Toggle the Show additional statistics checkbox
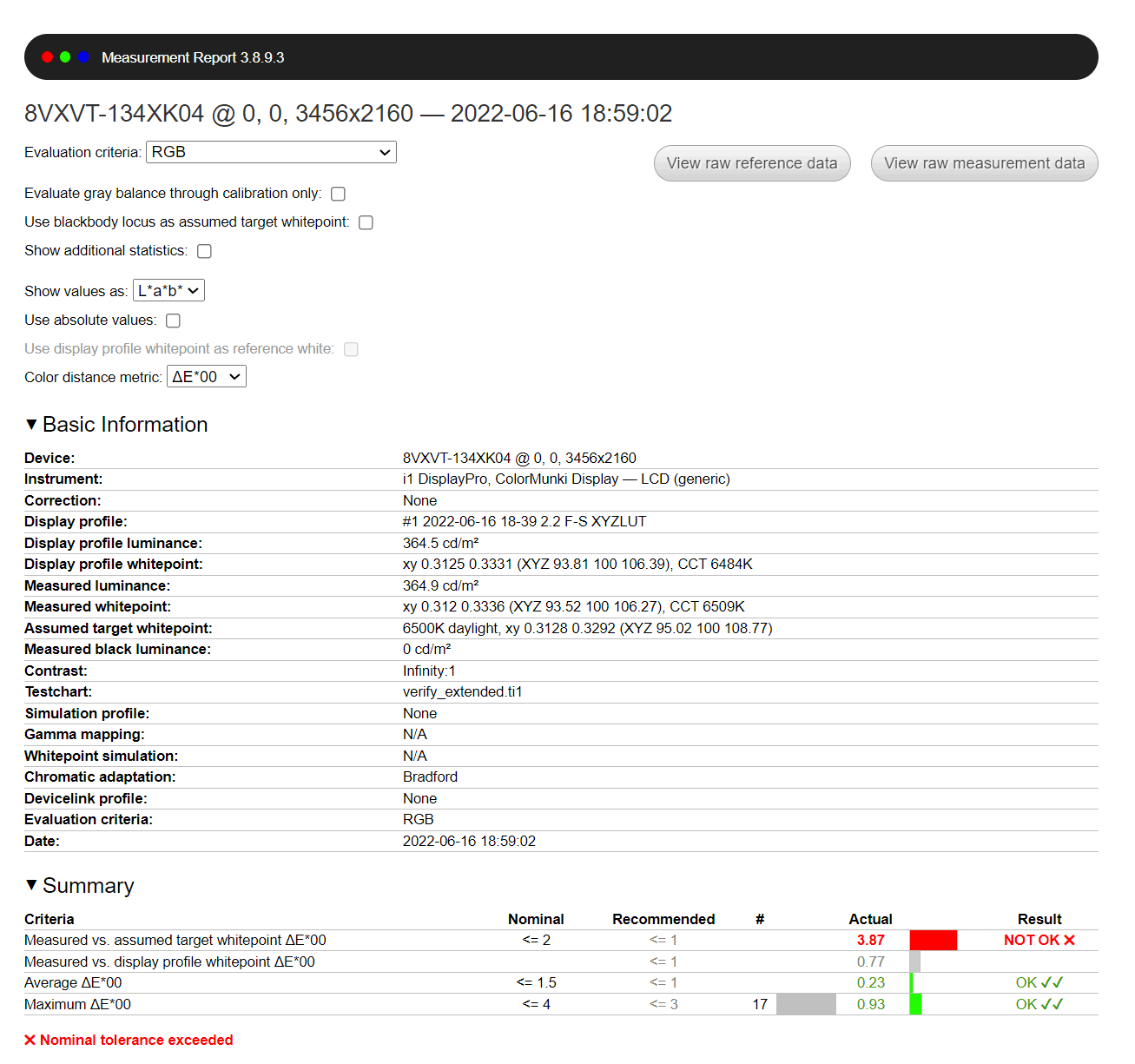The image size is (1135, 1064). [x=205, y=251]
